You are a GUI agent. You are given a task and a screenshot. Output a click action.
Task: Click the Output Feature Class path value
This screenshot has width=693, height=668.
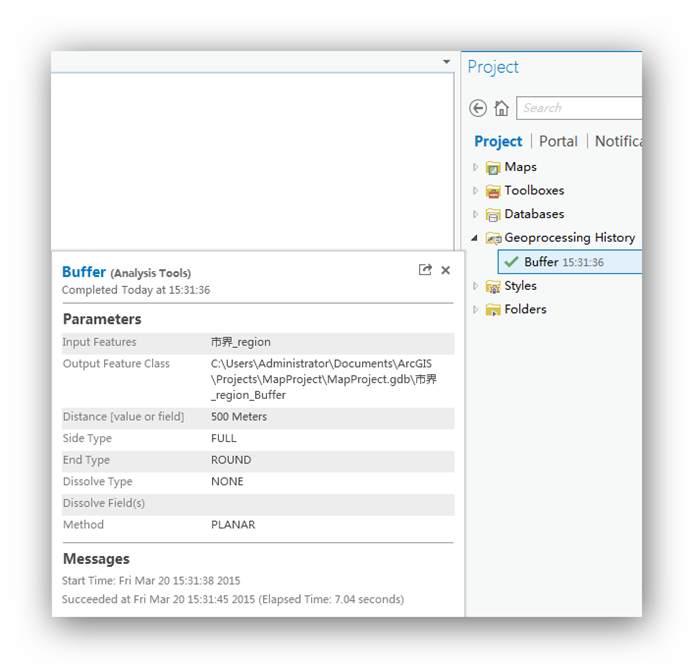coord(324,379)
